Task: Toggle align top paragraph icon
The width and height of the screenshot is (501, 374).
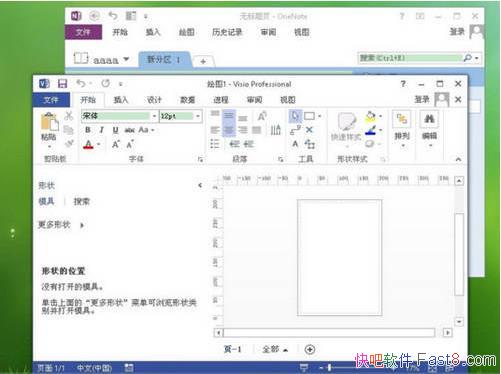Action: (215, 114)
